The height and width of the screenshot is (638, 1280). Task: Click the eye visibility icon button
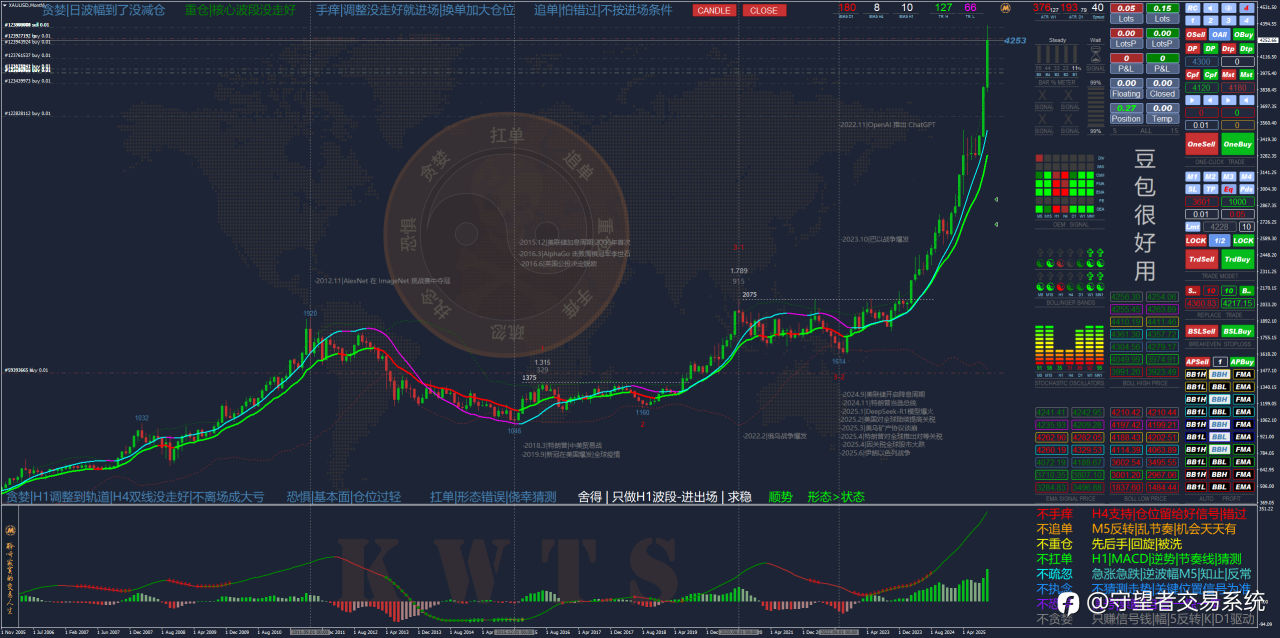click(x=1229, y=8)
